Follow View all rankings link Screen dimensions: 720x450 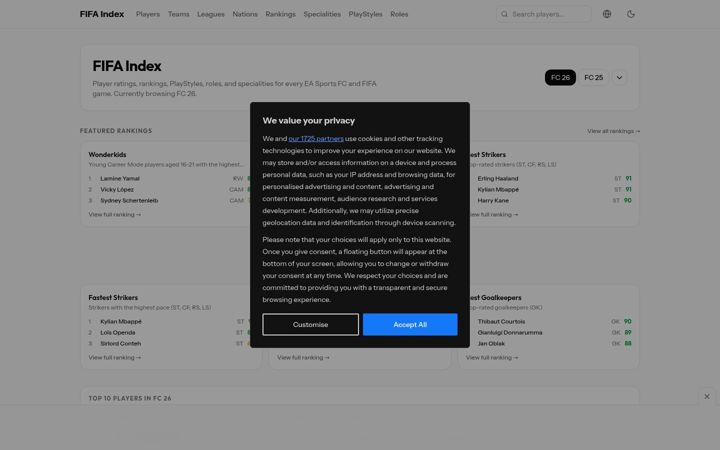tap(613, 131)
